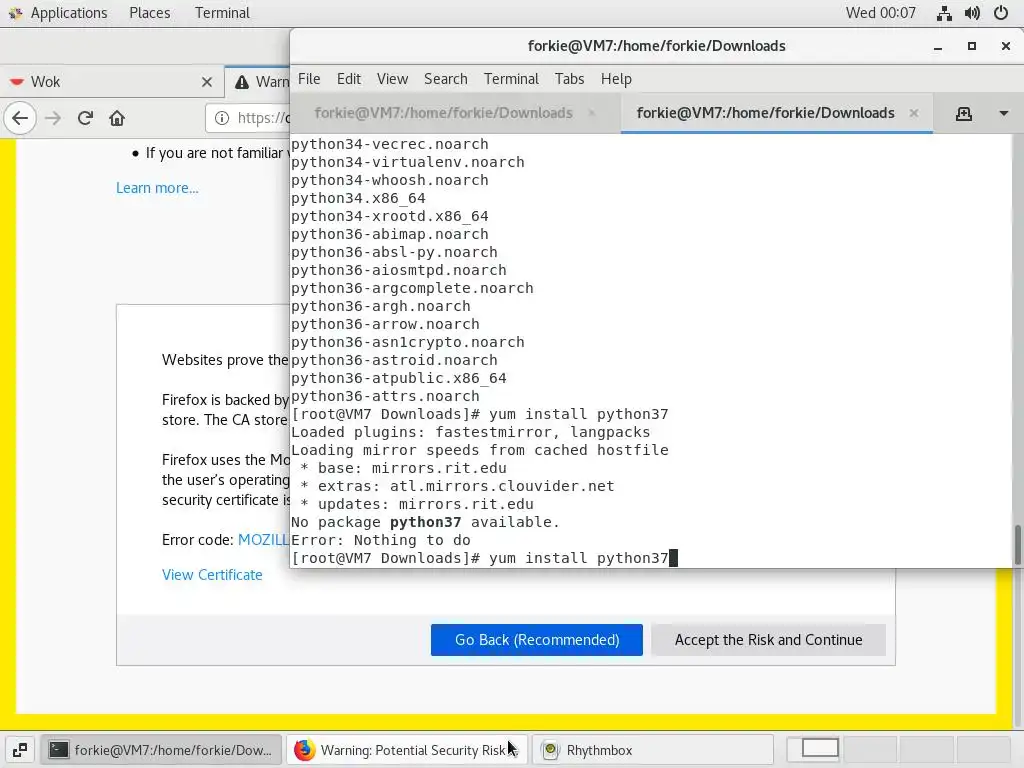Screen dimensions: 1024x768
Task: Click the 'No package python37 available.' line
Action: [x=425, y=522]
